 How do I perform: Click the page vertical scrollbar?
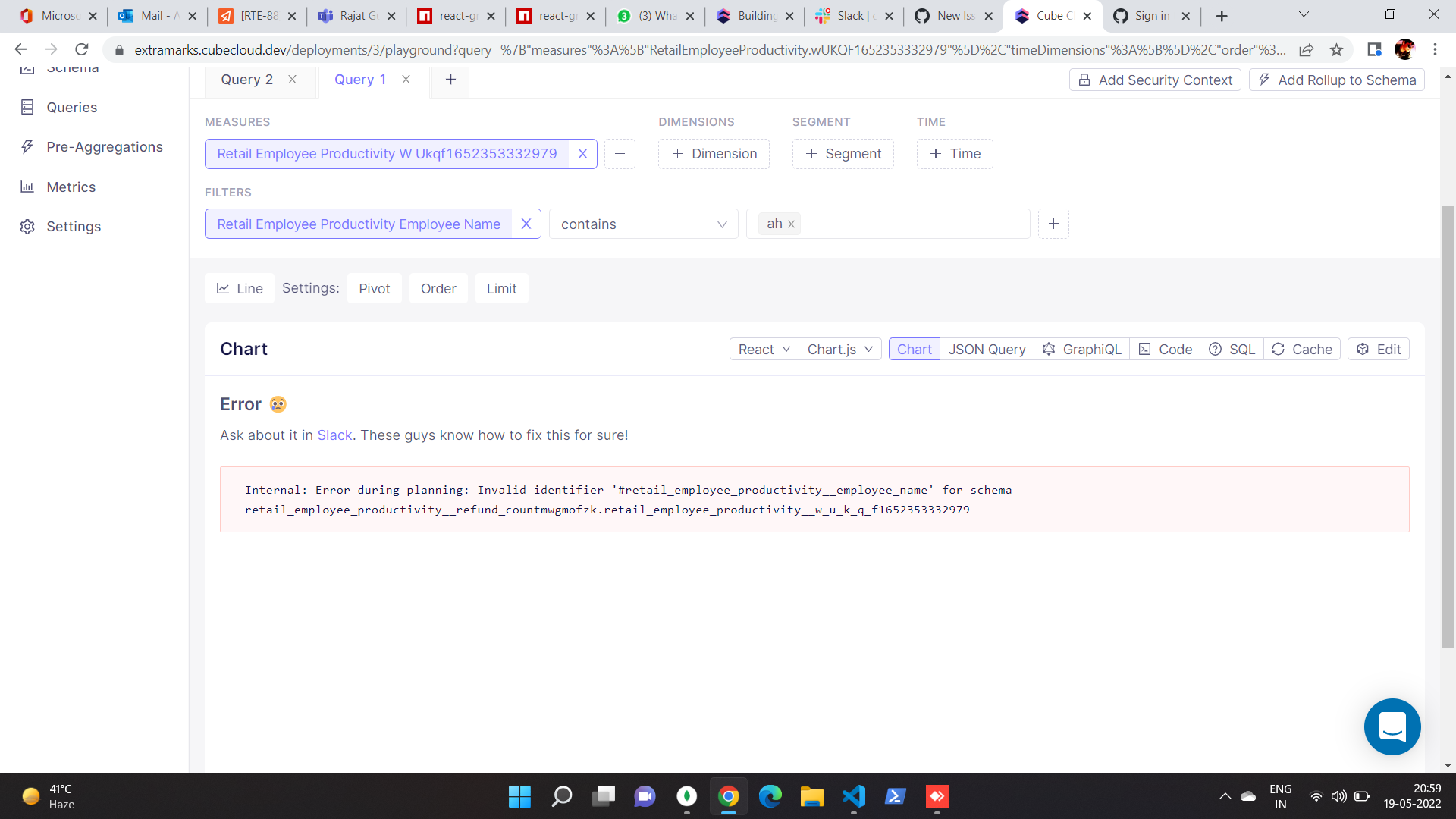click(1448, 425)
